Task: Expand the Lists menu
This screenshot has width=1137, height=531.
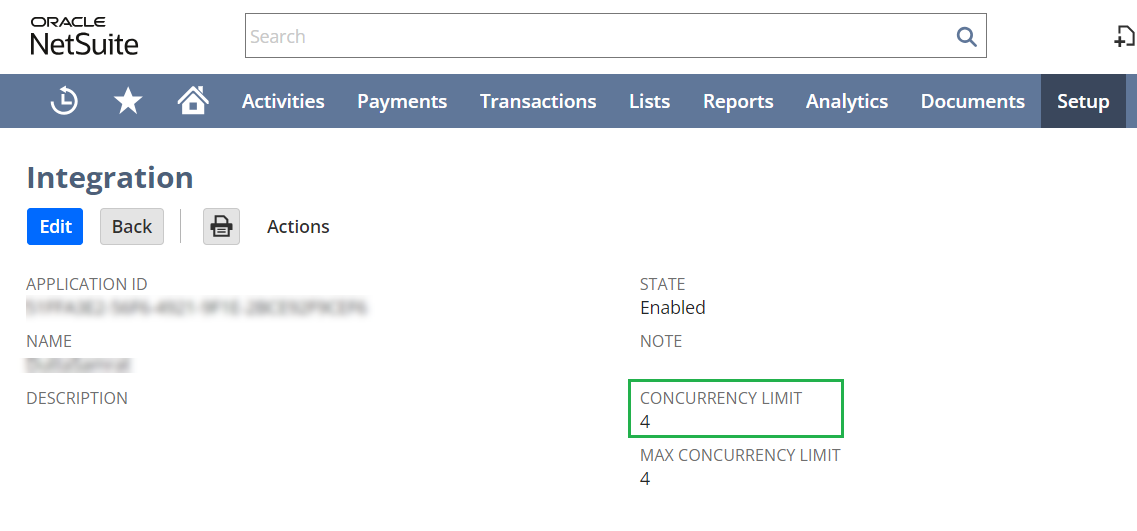Action: 649,101
